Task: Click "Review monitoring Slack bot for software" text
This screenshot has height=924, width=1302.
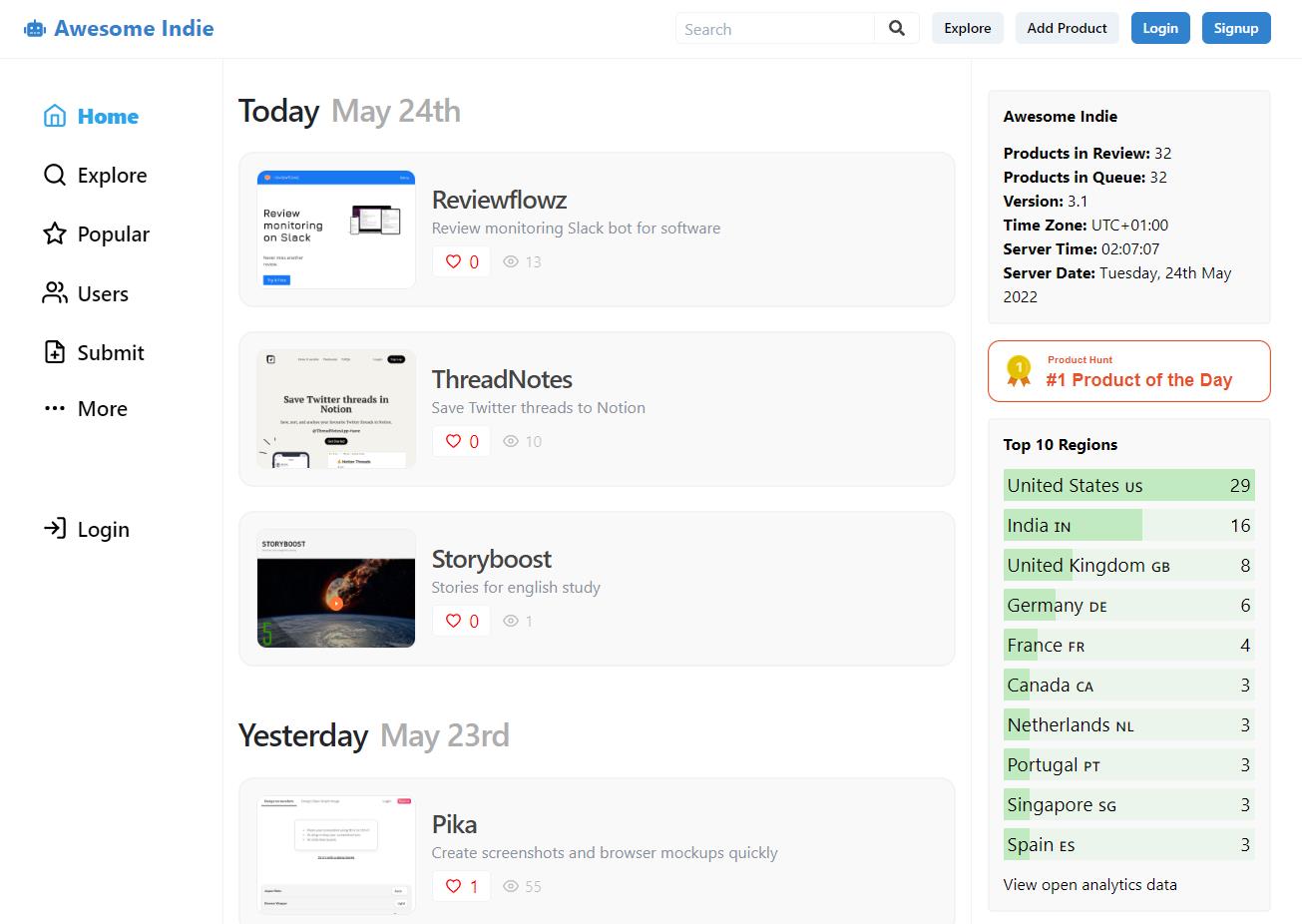Action: tap(576, 228)
